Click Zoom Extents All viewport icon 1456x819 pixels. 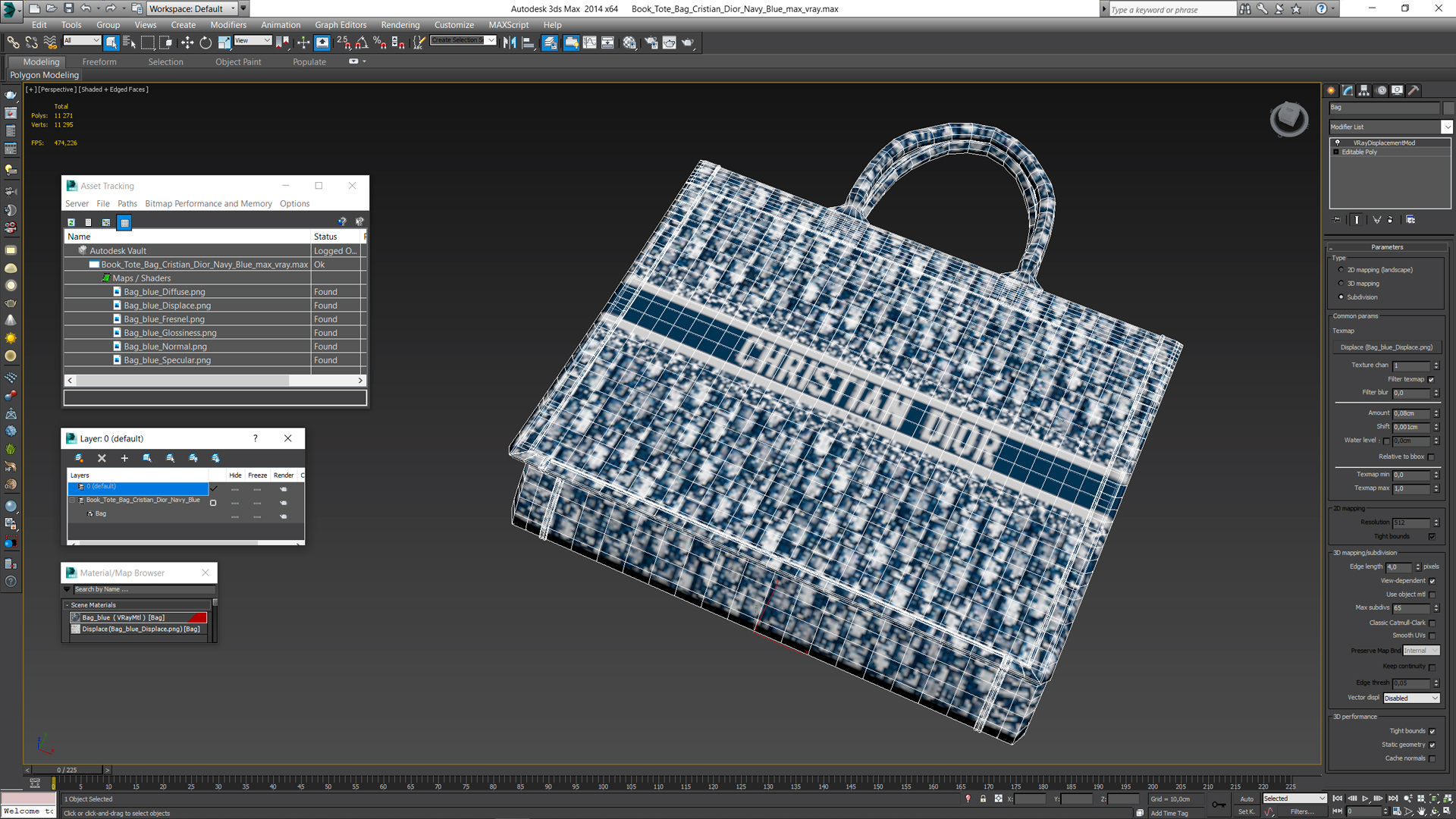pos(1448,799)
